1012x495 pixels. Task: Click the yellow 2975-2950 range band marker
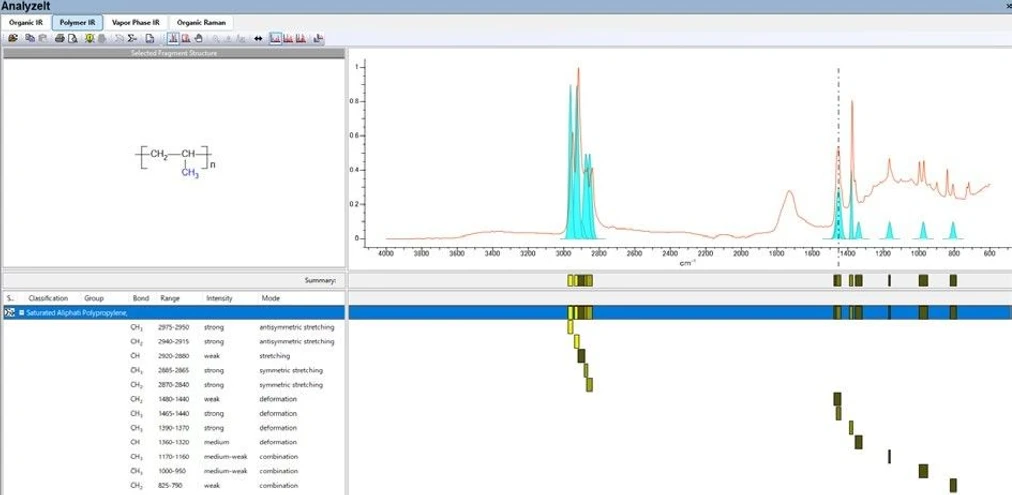pyautogui.click(x=571, y=327)
